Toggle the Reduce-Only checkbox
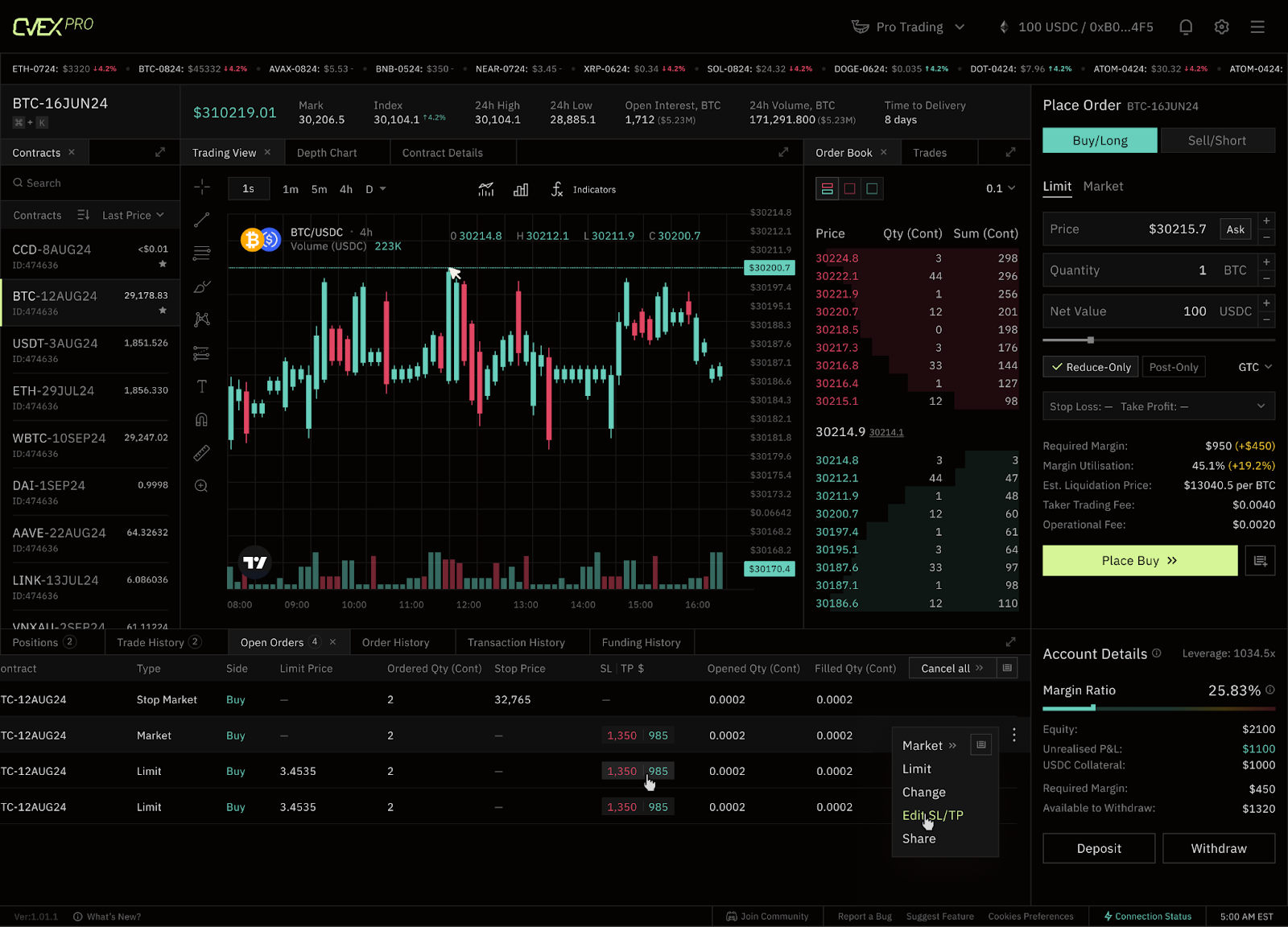The height and width of the screenshot is (927, 1288). coord(1092,367)
